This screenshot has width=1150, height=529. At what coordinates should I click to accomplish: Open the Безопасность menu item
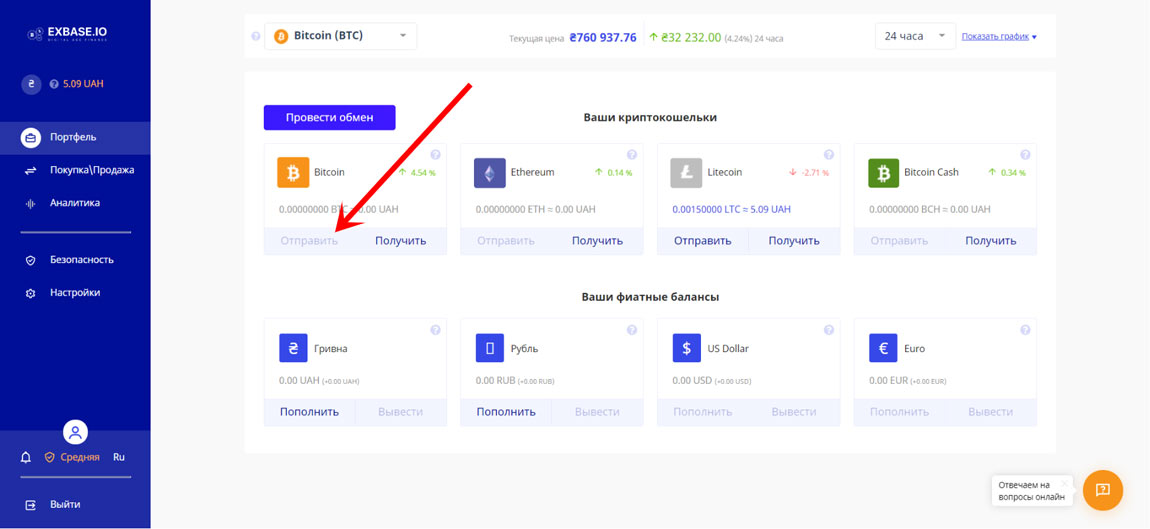(75, 260)
